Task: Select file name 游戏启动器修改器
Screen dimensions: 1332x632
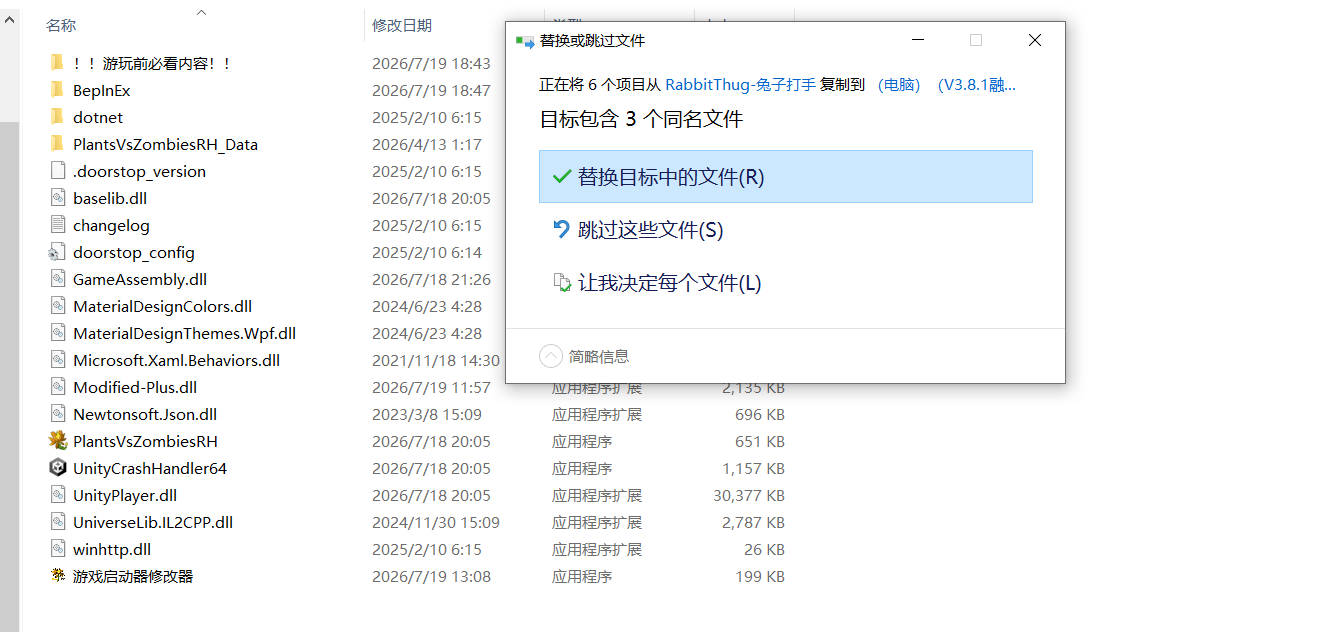Action: pos(133,576)
